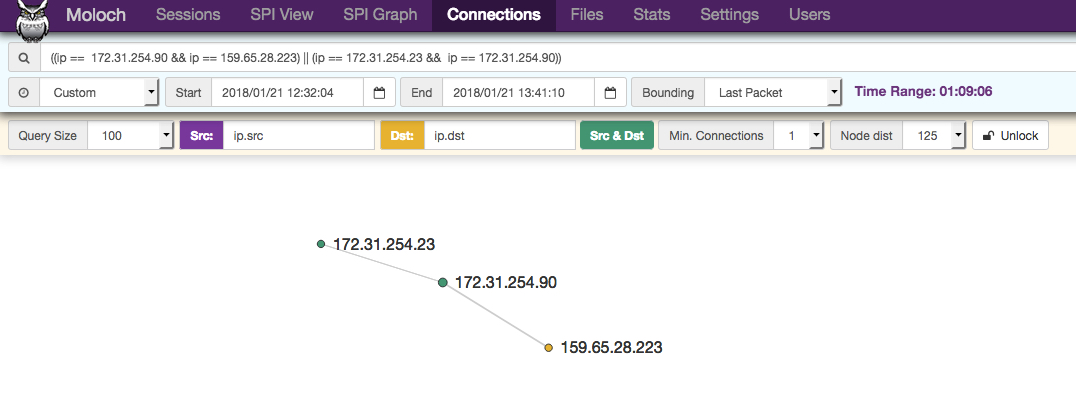
Task: Click the Time Range 01:09:06 text
Action: tap(924, 92)
